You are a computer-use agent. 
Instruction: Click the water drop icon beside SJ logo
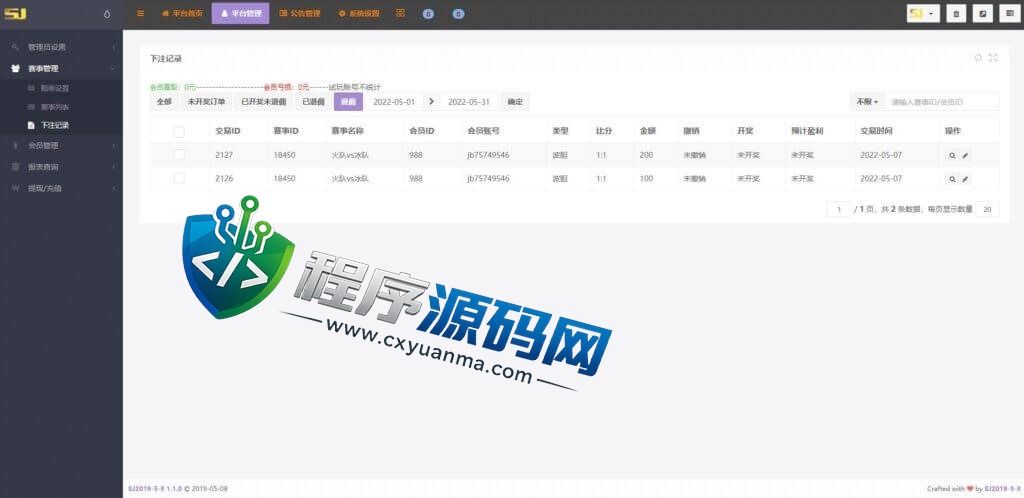[x=107, y=14]
